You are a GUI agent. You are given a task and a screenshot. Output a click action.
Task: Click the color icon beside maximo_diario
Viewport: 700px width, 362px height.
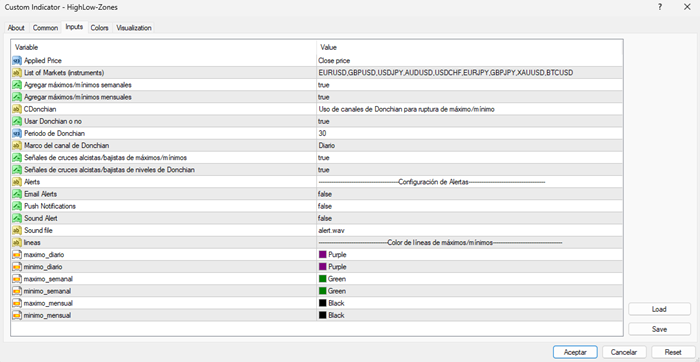[x=17, y=254]
